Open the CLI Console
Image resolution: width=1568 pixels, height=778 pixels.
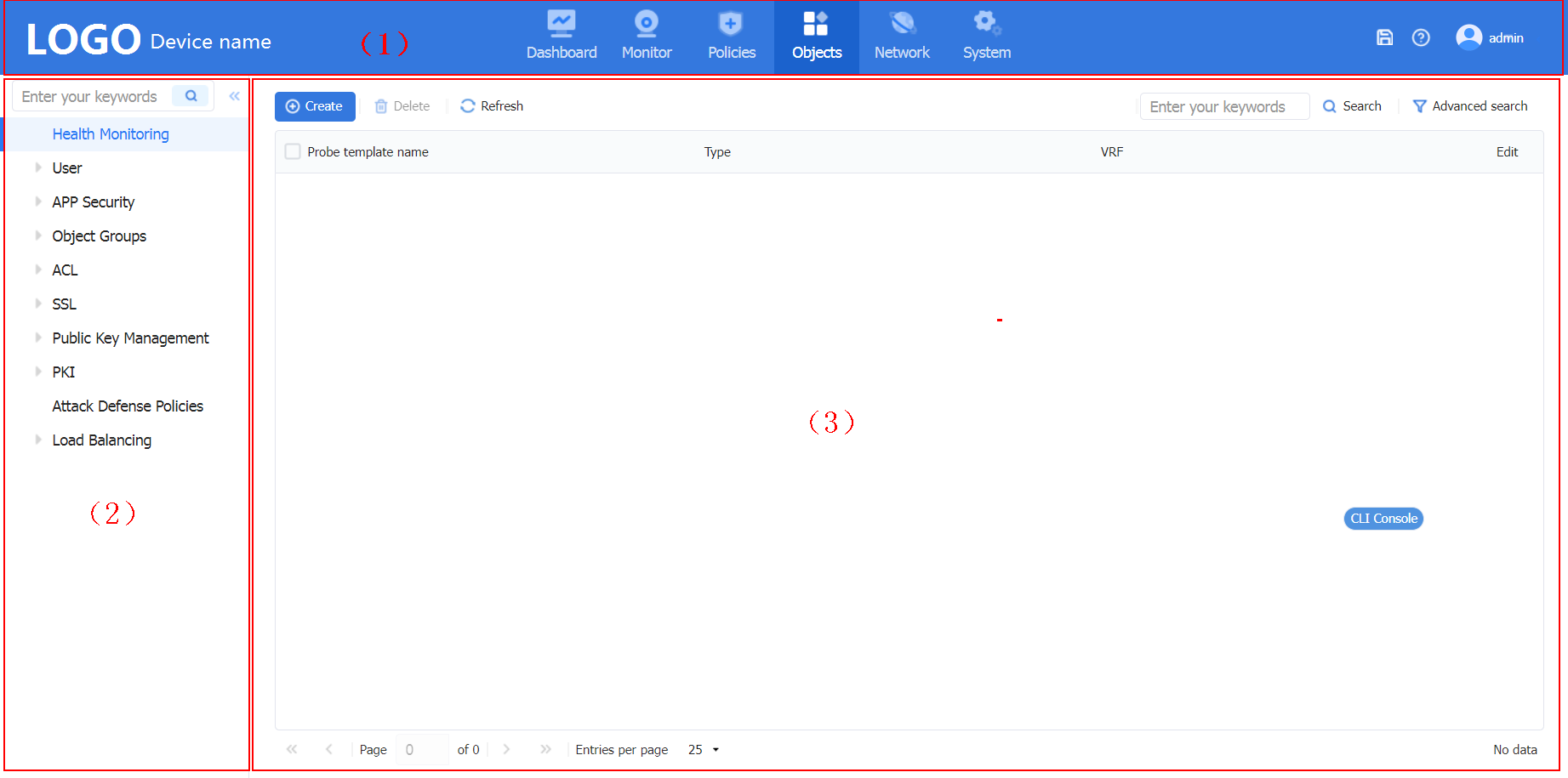pyautogui.click(x=1383, y=519)
